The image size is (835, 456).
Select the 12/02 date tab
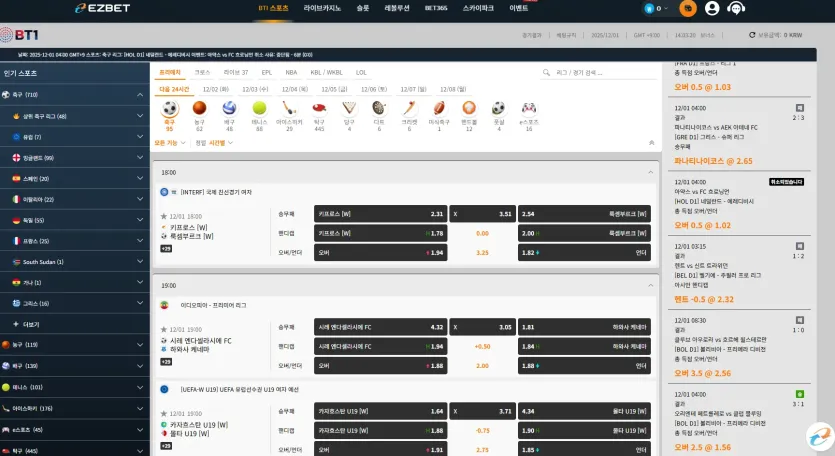coord(216,89)
